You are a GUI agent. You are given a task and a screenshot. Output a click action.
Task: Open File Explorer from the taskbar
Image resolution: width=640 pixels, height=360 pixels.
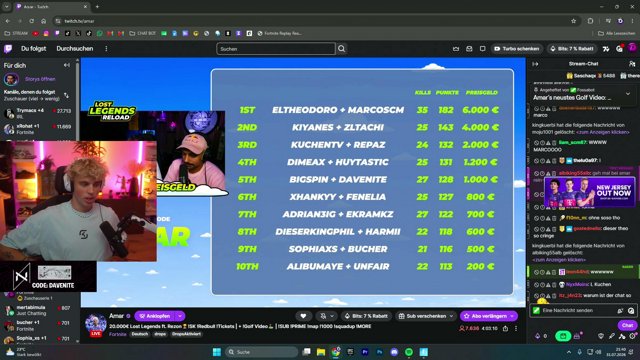point(321,352)
